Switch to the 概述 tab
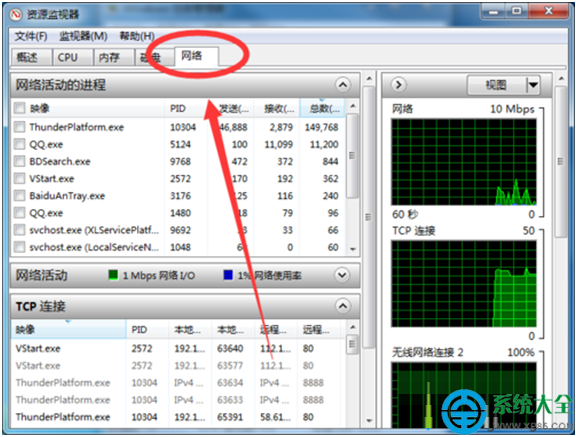Viewport: 576px width, 437px height. pyautogui.click(x=31, y=57)
